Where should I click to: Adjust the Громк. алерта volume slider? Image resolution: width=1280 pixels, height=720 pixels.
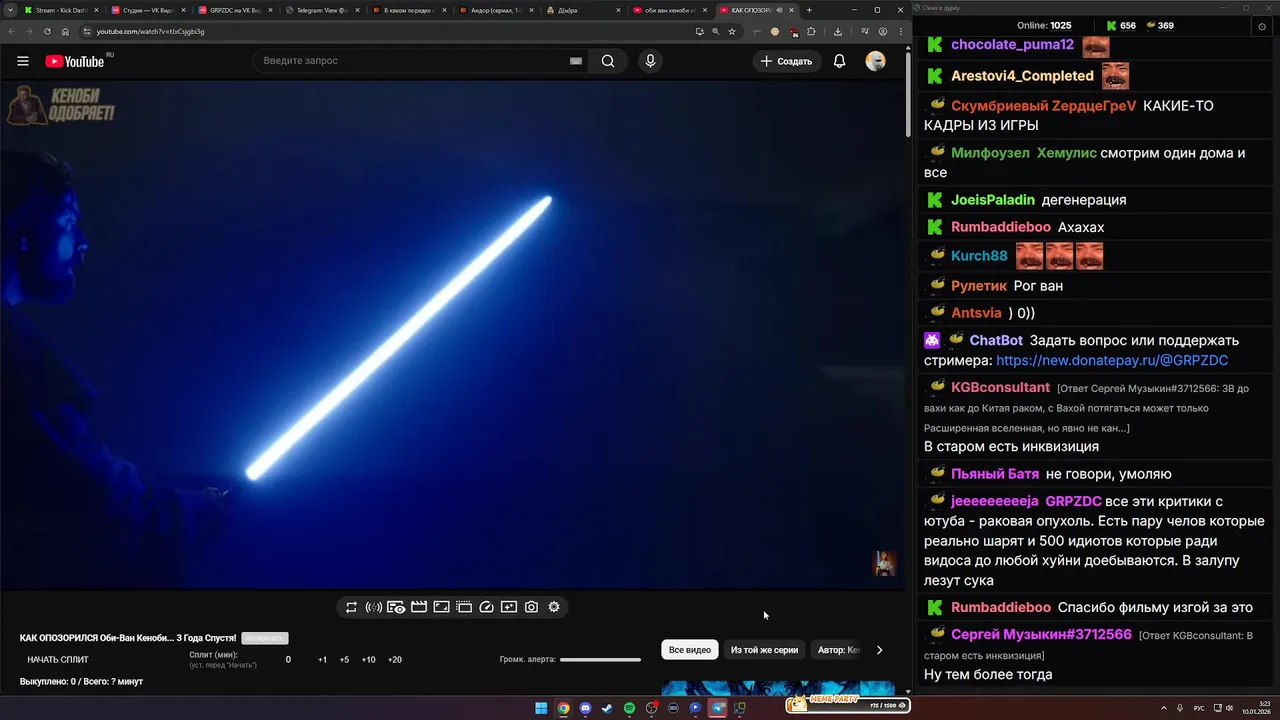point(600,660)
